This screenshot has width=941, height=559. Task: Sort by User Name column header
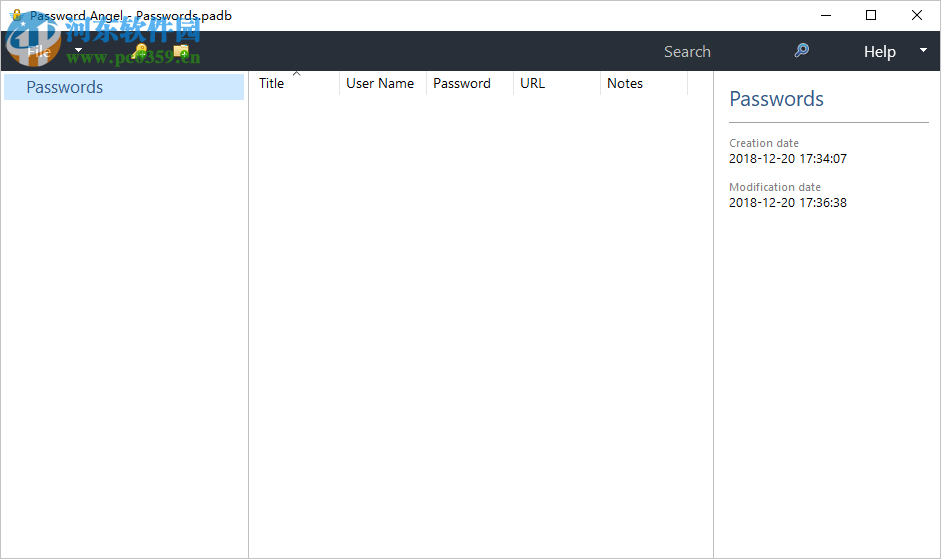click(x=382, y=83)
